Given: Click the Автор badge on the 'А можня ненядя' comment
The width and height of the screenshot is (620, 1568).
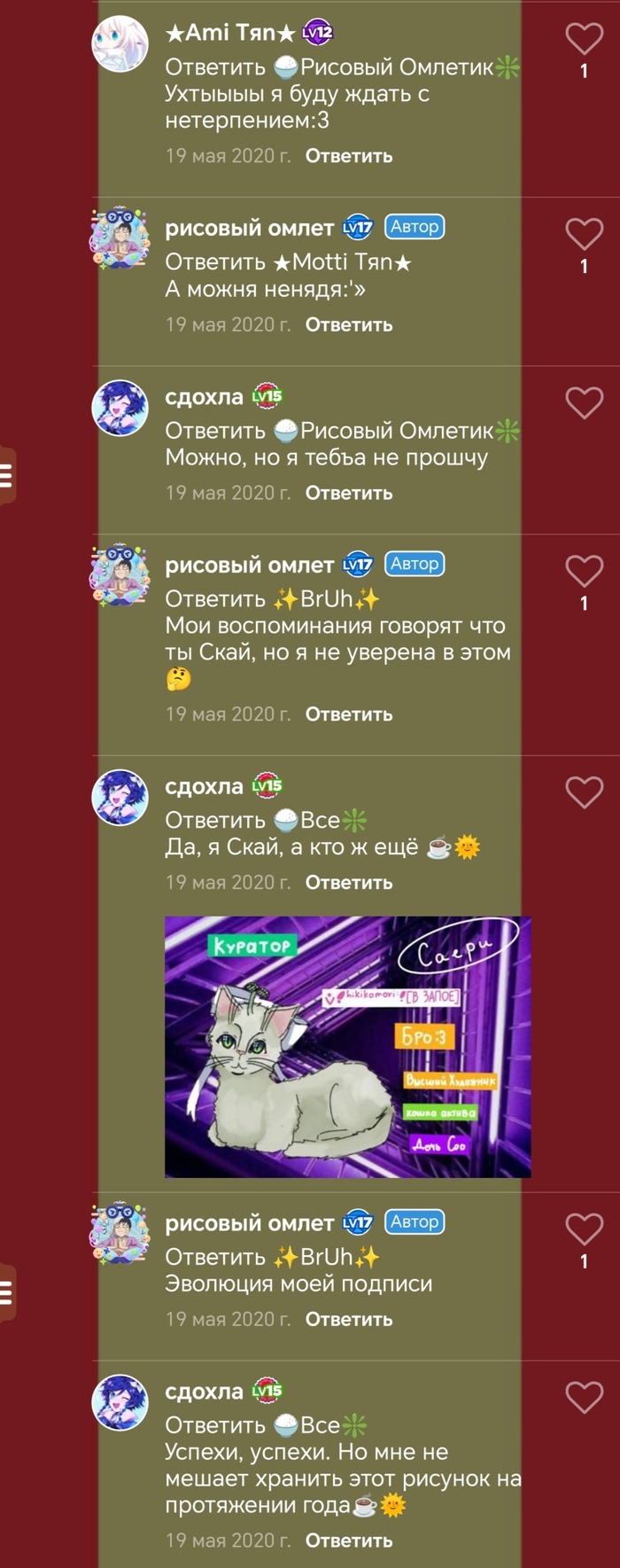Looking at the screenshot, I should pyautogui.click(x=415, y=227).
